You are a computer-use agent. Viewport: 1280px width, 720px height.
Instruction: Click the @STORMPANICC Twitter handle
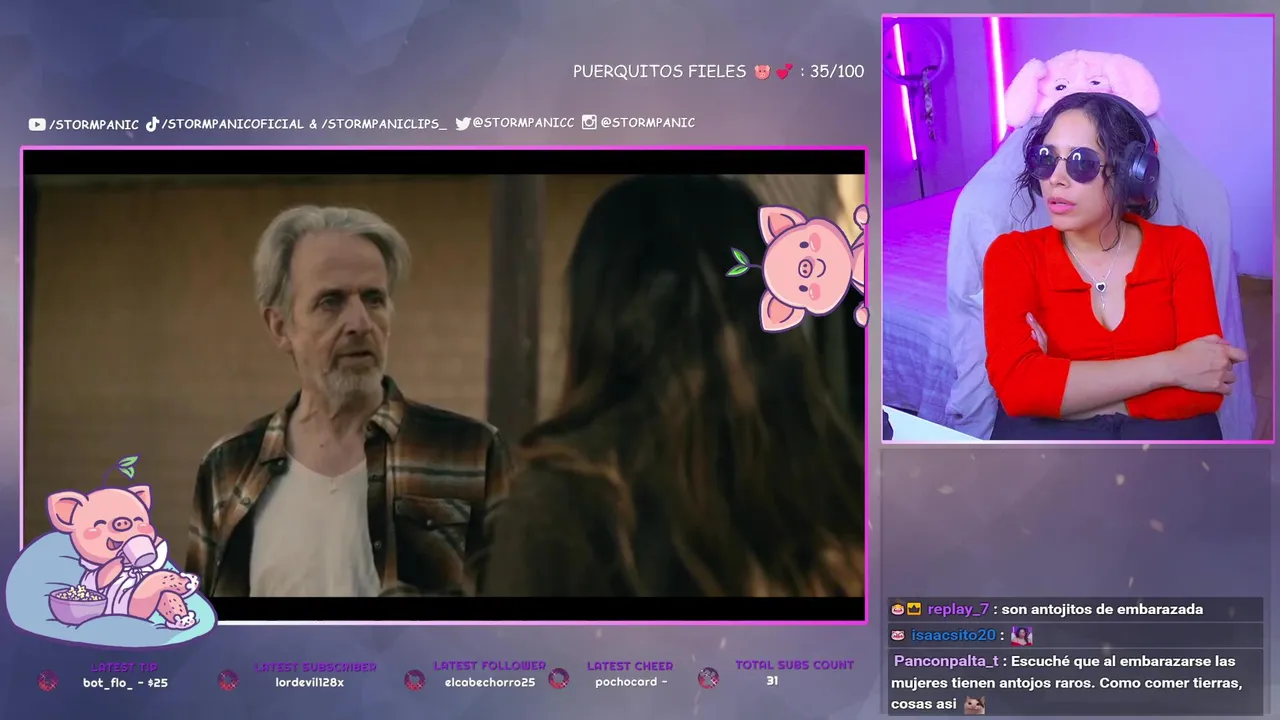pos(523,123)
